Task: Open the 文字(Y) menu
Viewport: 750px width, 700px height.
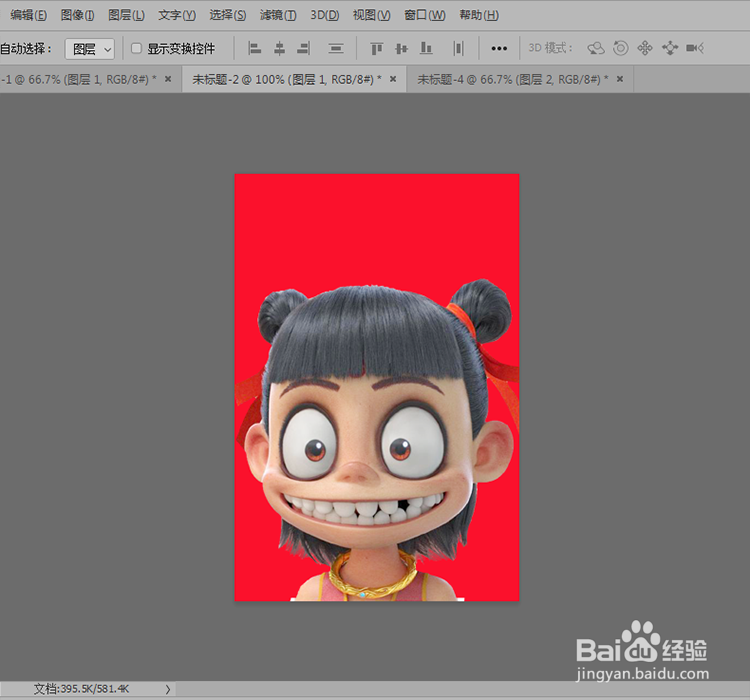Action: [x=177, y=15]
